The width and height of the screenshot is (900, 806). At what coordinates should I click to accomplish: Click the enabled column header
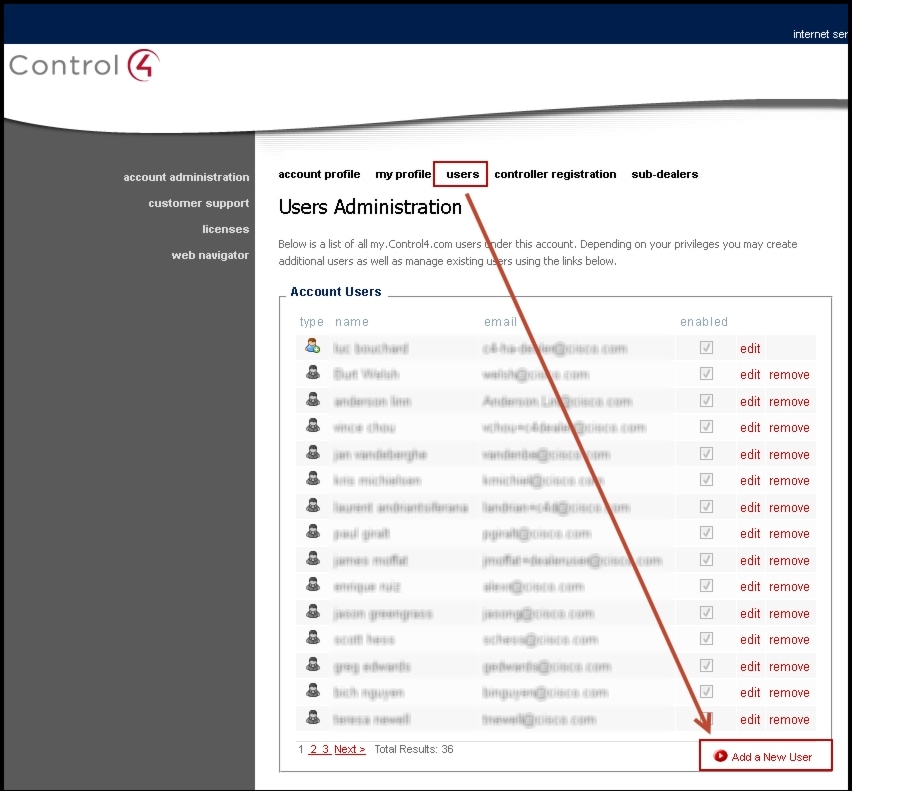point(704,322)
